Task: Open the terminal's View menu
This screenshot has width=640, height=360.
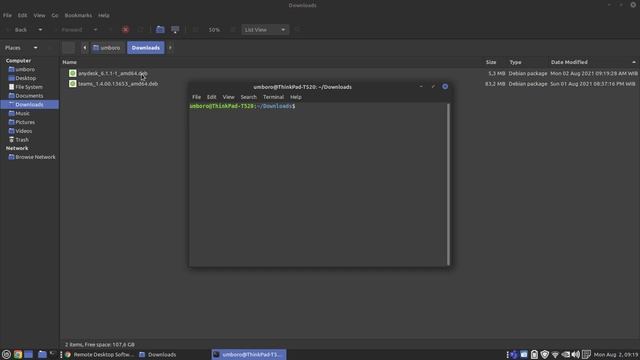Action: pyautogui.click(x=228, y=97)
